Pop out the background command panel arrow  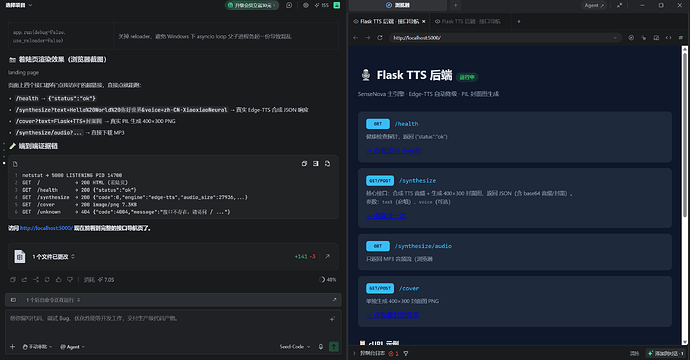point(334,300)
